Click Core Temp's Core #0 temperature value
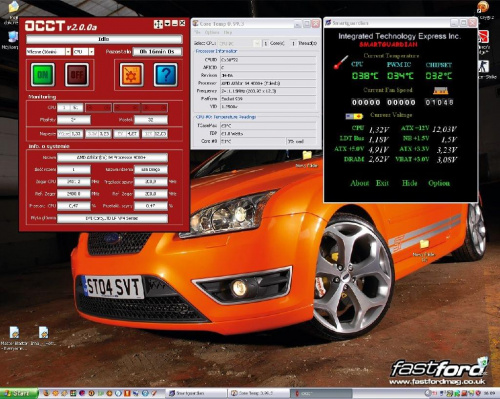This screenshot has height=399, width=500. 253,141
